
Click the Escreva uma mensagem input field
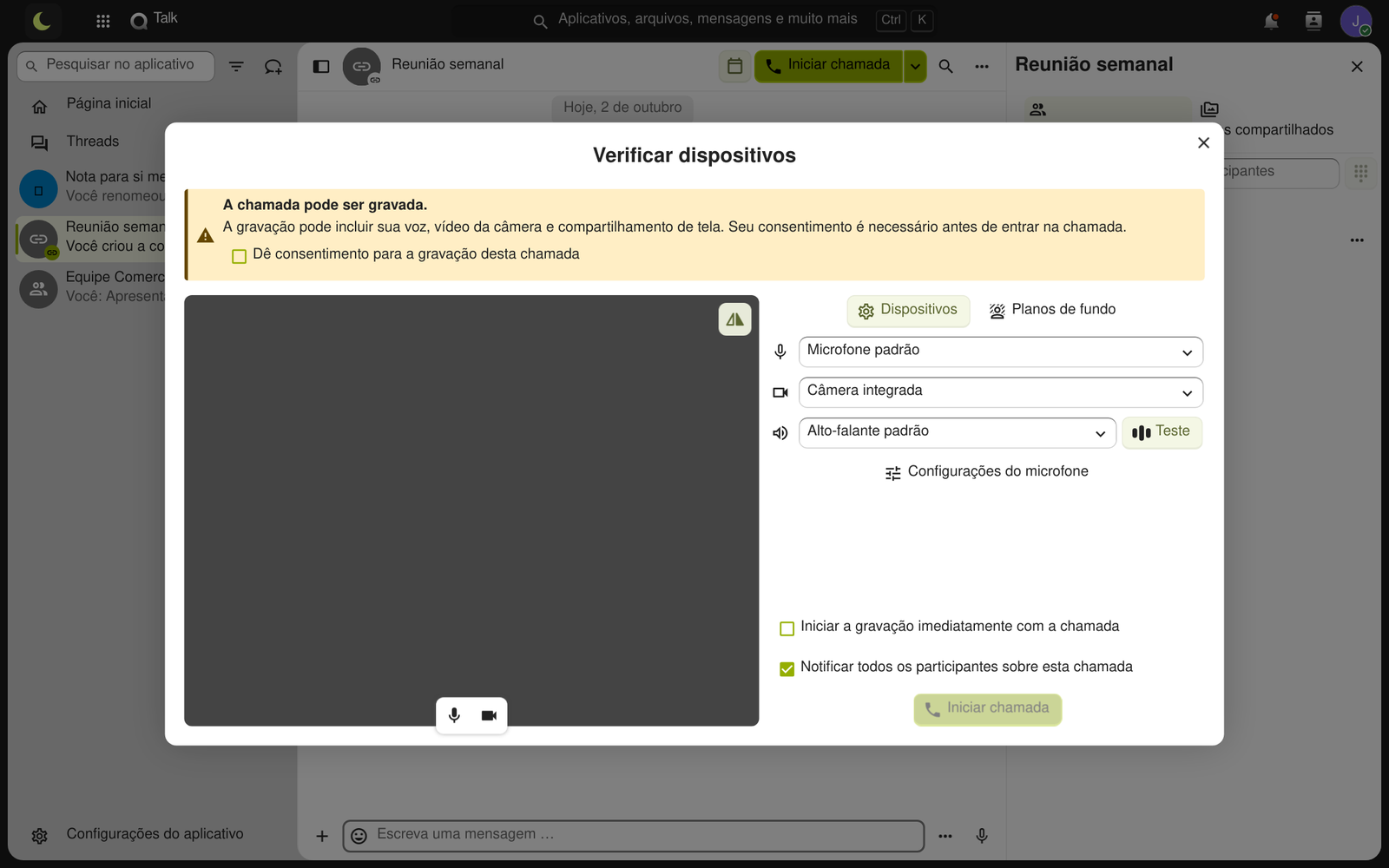point(634,836)
